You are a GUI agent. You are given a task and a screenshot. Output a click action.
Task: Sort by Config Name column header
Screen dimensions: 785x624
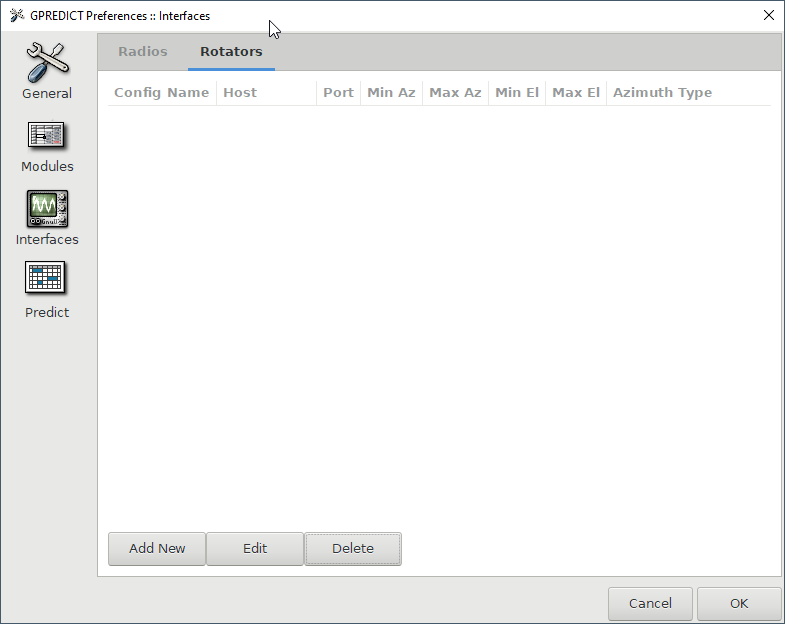tap(162, 93)
